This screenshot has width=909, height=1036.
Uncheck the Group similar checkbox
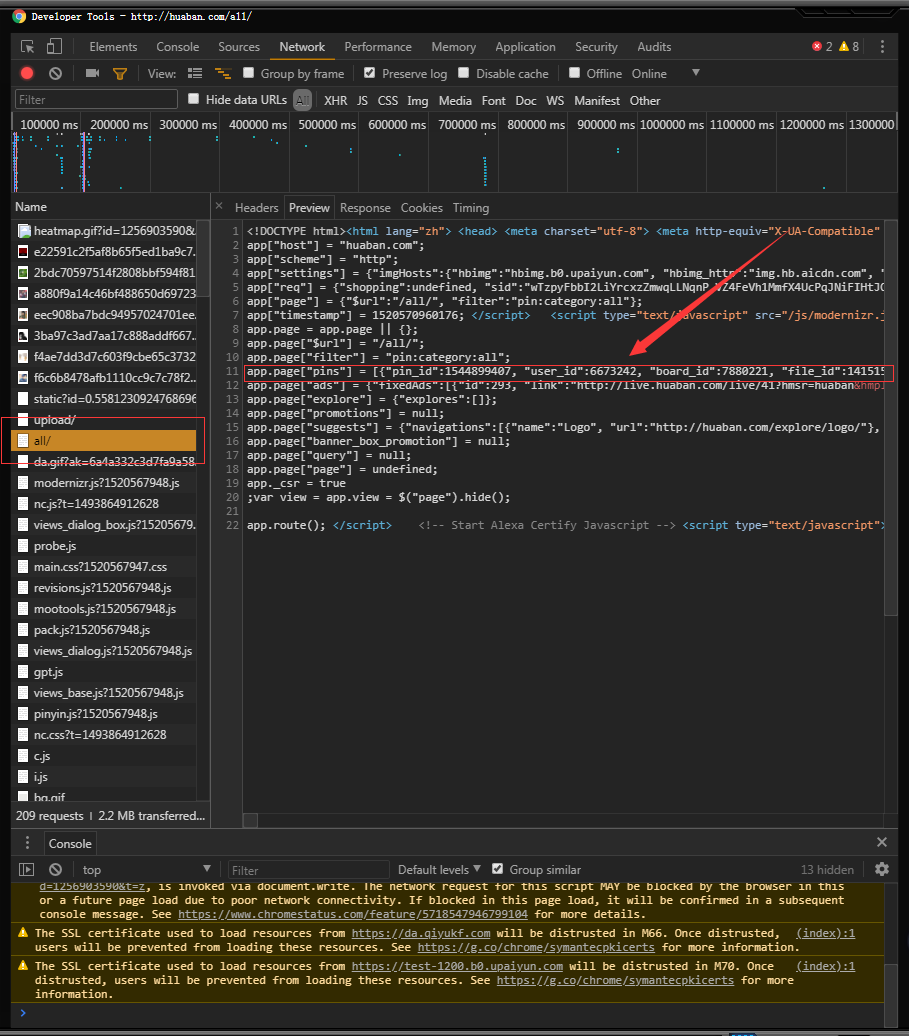(497, 869)
